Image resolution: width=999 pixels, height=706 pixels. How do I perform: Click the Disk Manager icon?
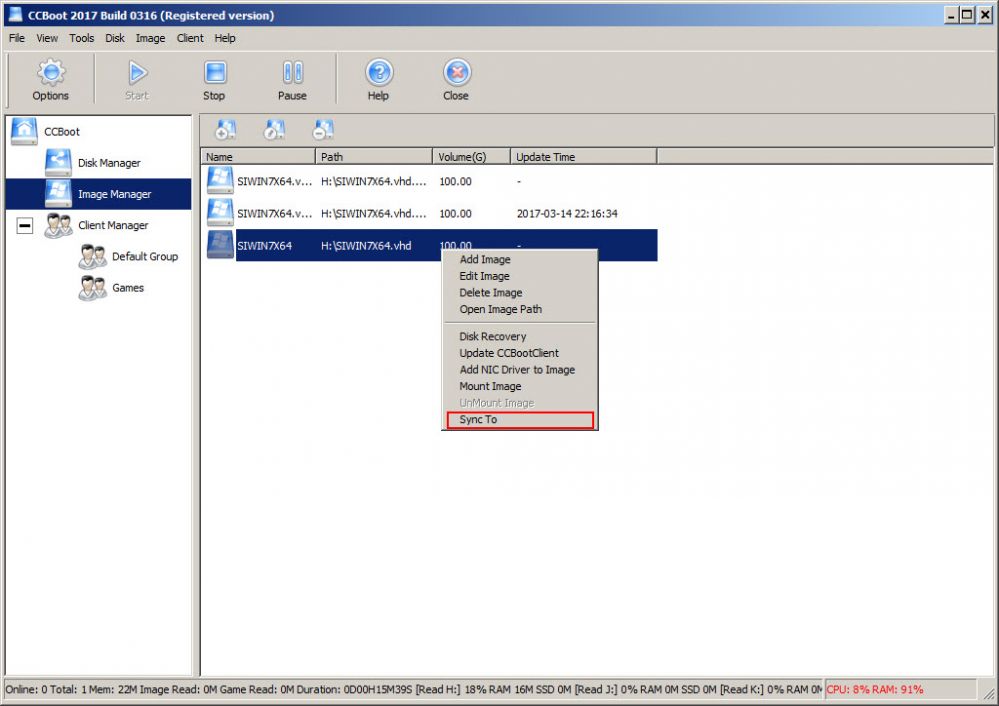58,162
